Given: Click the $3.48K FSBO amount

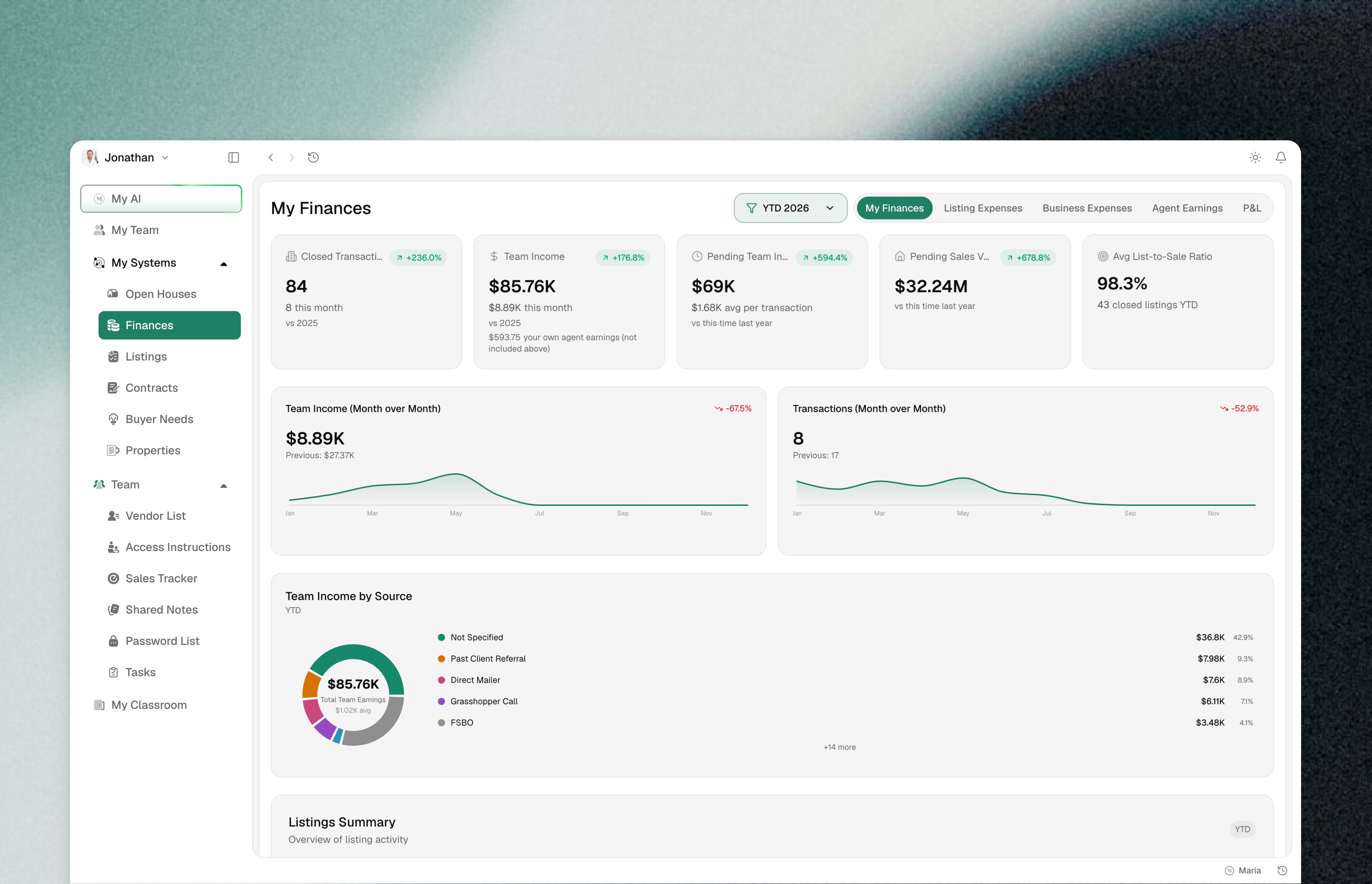Looking at the screenshot, I should click(x=1210, y=723).
